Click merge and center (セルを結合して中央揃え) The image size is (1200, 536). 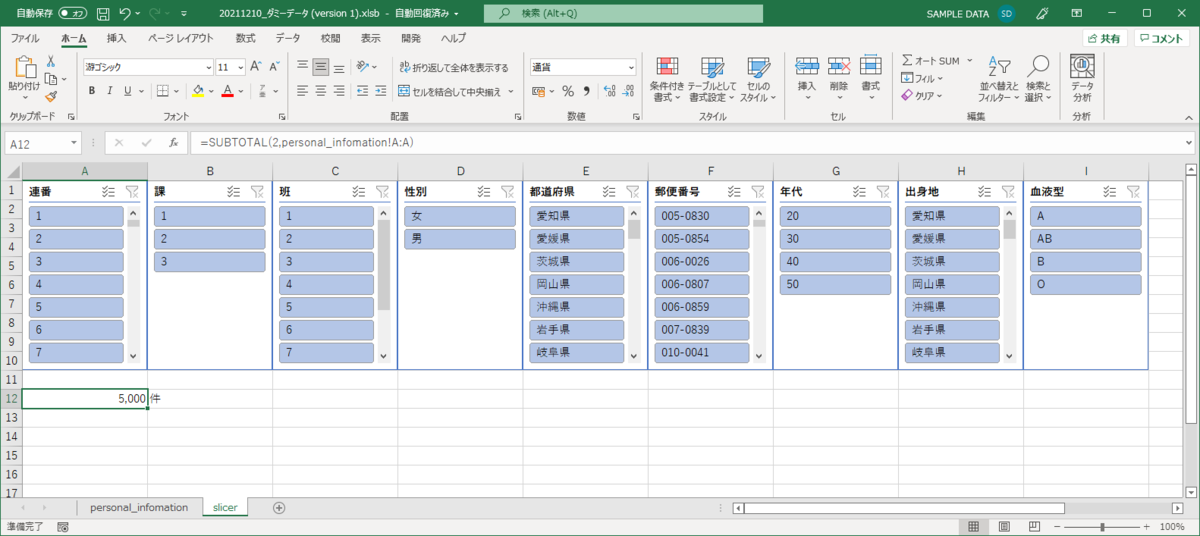tap(452, 91)
